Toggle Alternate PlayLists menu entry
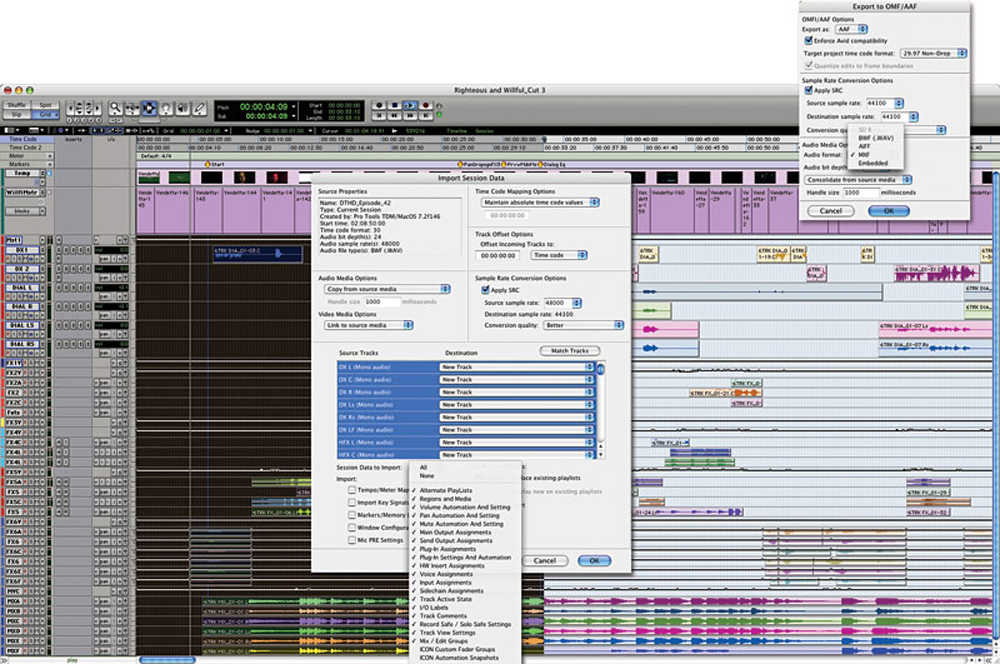This screenshot has width=1000, height=664. (446, 491)
